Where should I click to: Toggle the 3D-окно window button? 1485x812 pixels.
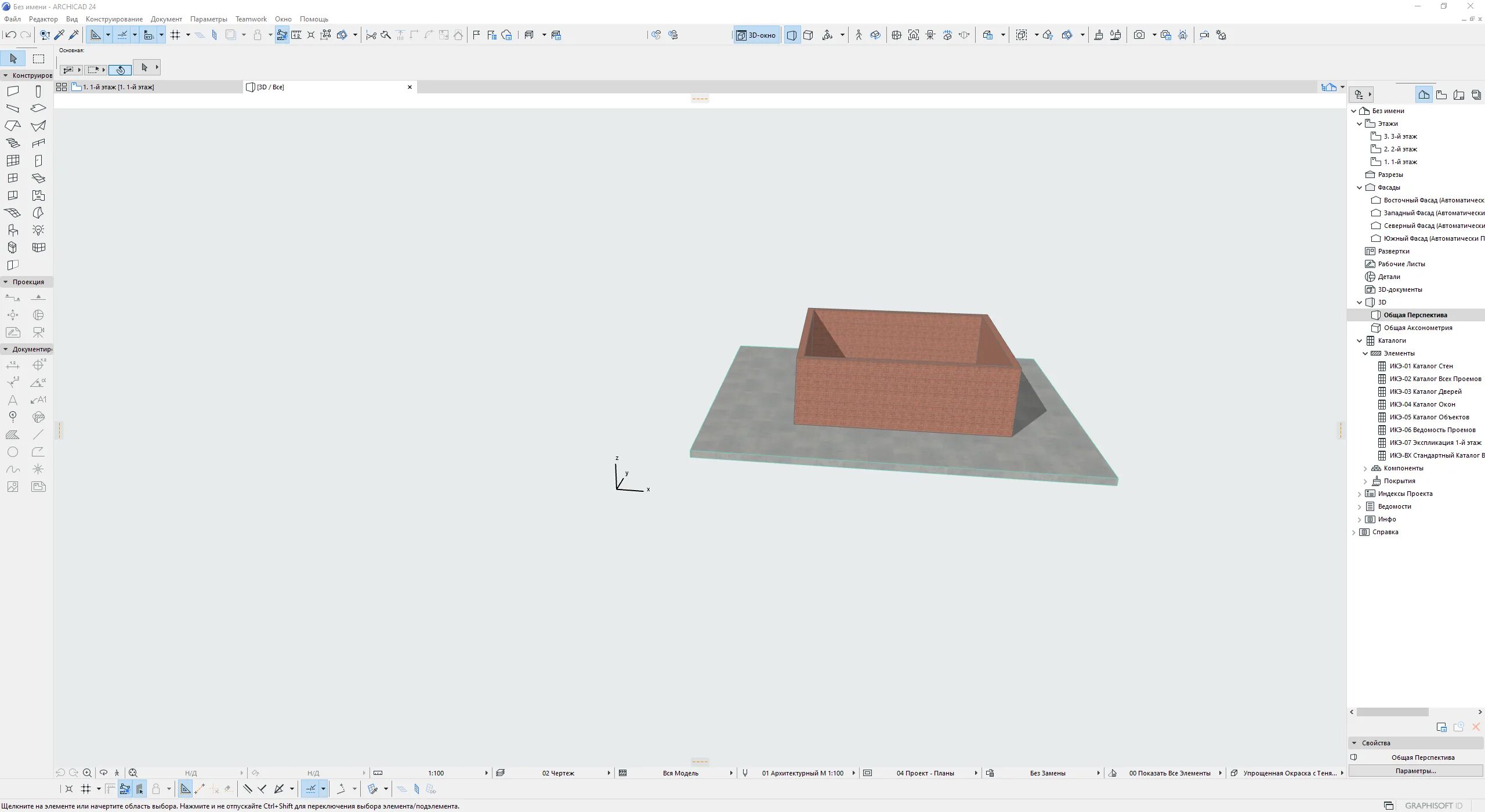[756, 35]
